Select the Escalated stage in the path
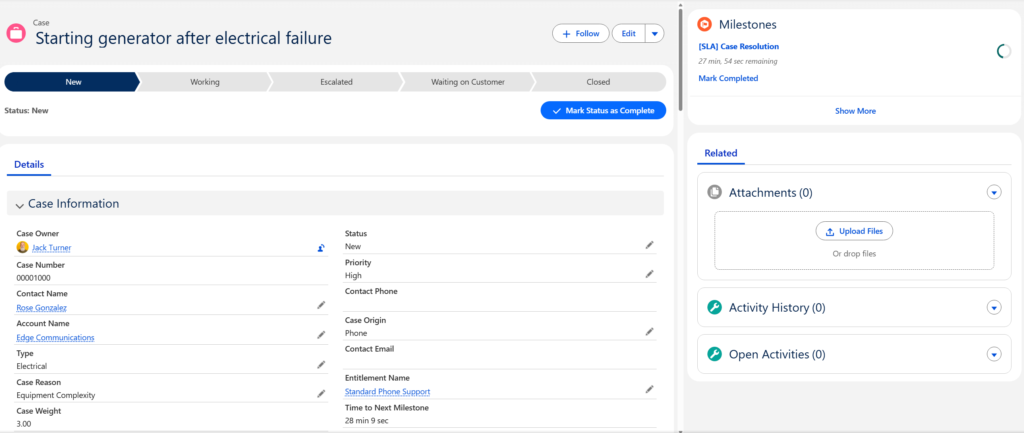The image size is (1024, 433). click(336, 82)
